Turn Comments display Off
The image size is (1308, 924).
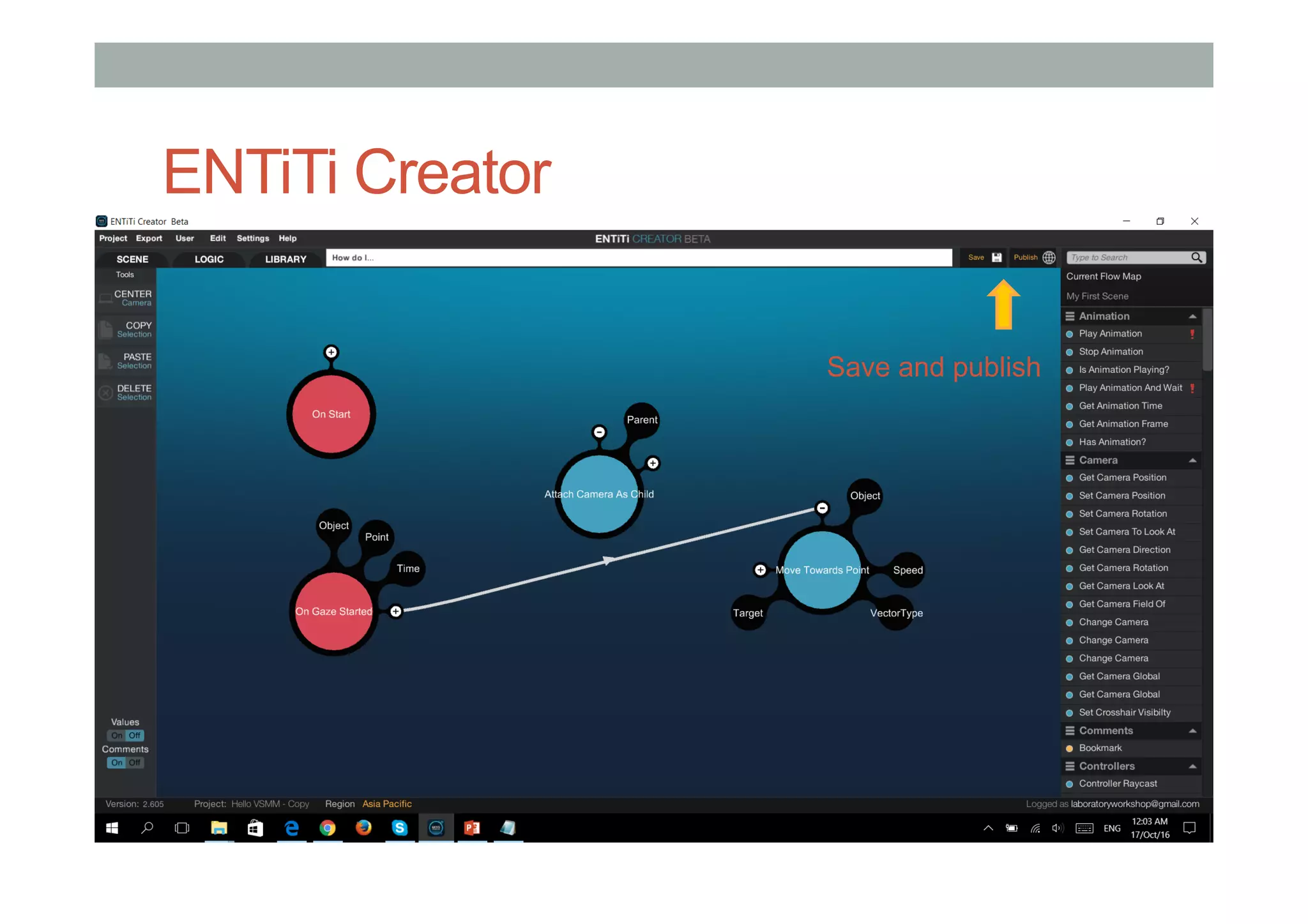(135, 762)
